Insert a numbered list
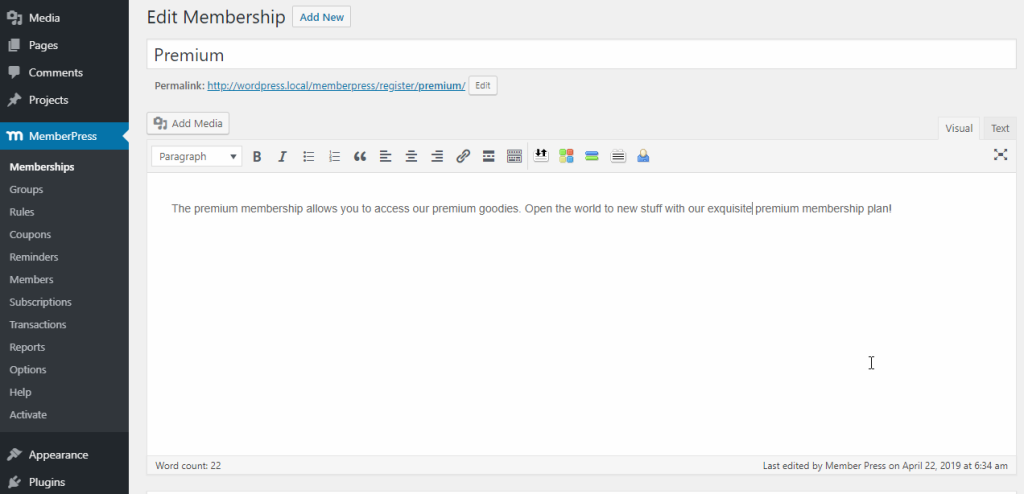This screenshot has height=494, width=1024. click(335, 156)
